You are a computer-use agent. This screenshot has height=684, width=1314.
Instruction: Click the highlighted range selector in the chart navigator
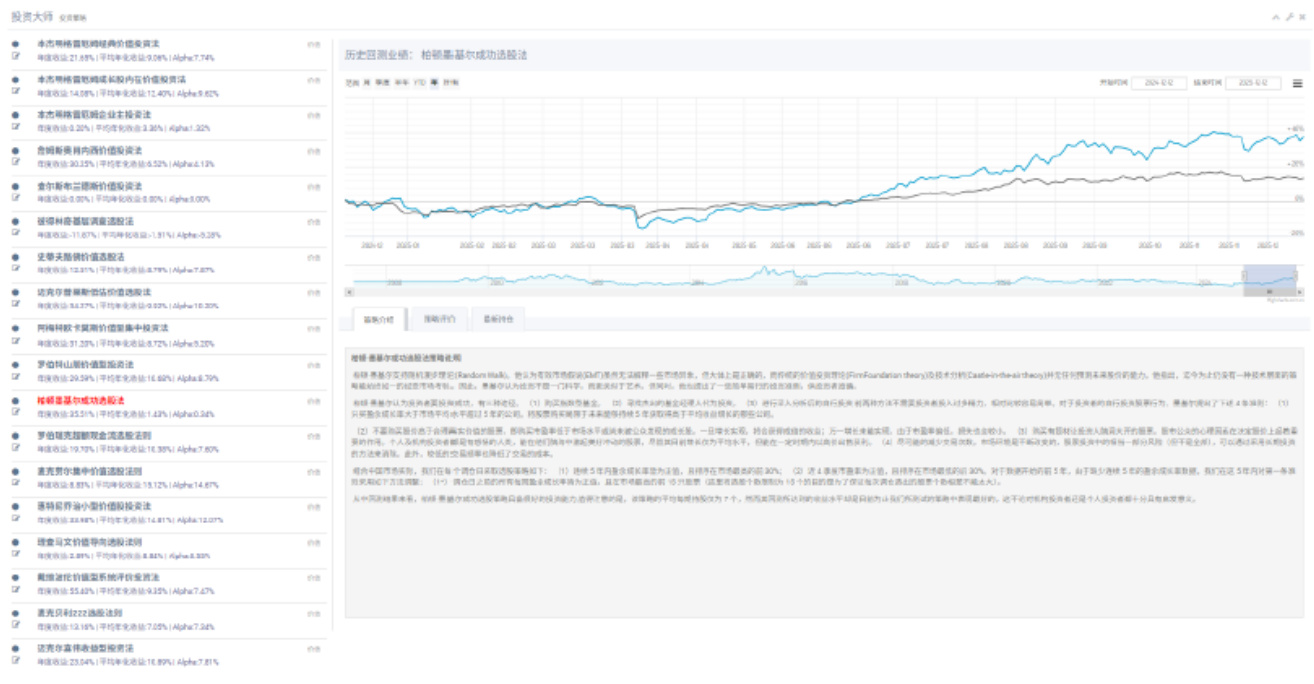pos(1269,279)
